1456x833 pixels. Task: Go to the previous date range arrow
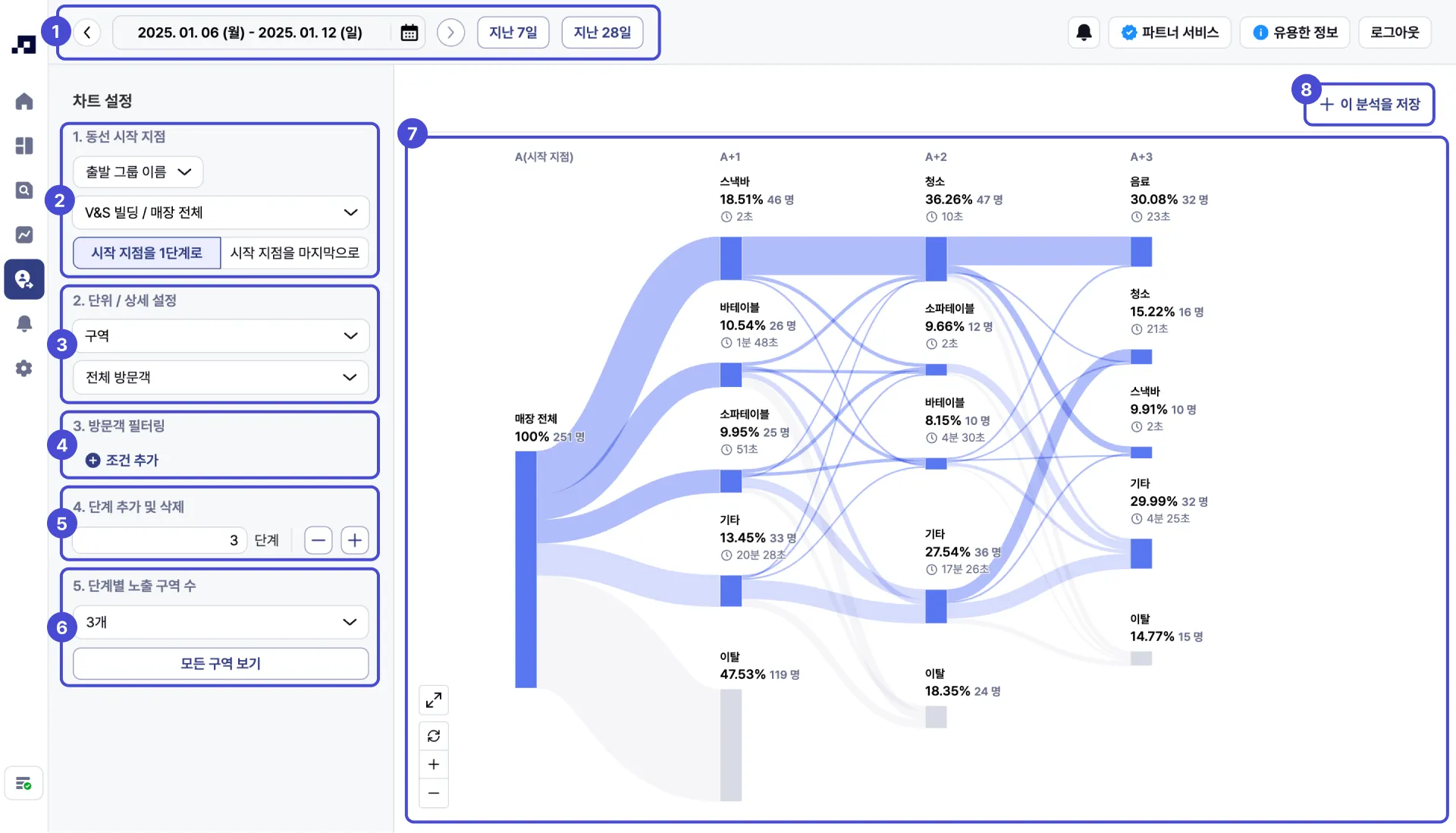click(87, 33)
